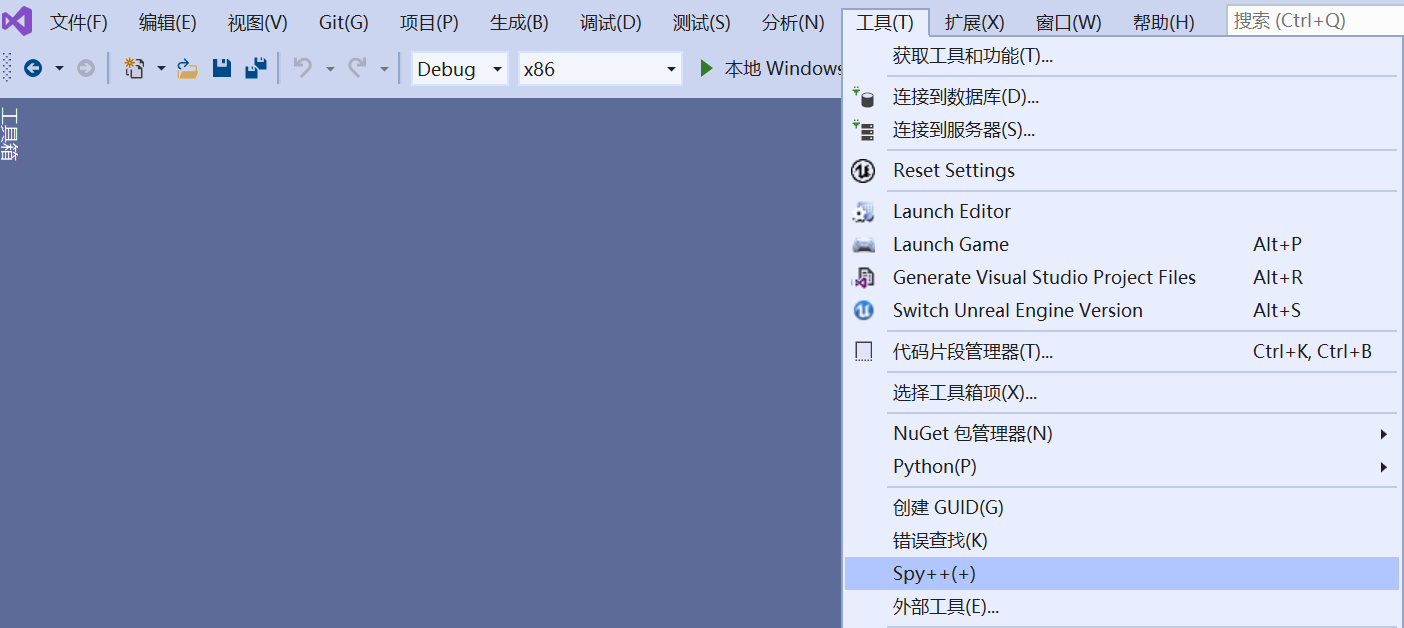This screenshot has height=628, width=1404.
Task: Open the 扩展(X) menu
Action: [x=973, y=20]
